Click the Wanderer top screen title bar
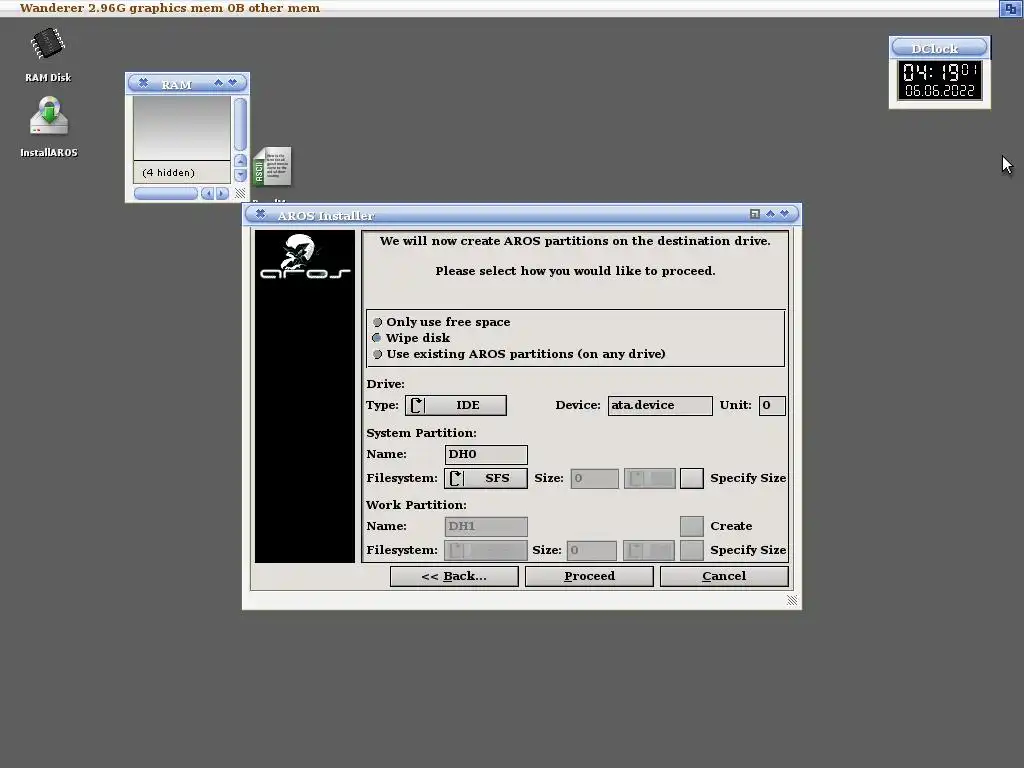Image resolution: width=1024 pixels, height=768 pixels. point(499,8)
